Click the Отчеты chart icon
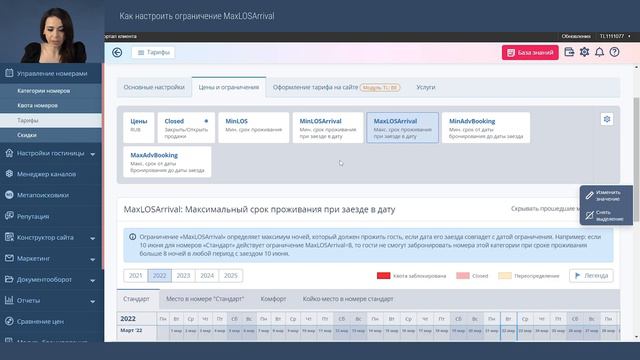This screenshot has height=360, width=640. [9, 300]
